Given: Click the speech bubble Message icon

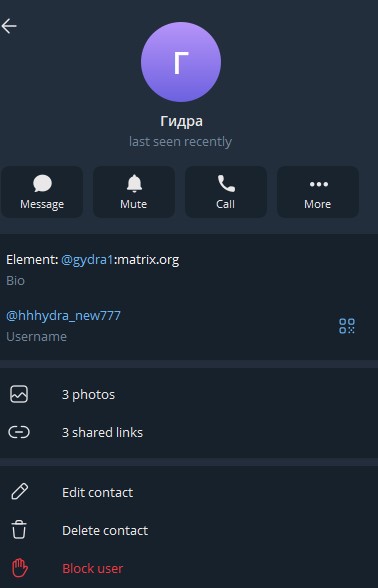Looking at the screenshot, I should 42,183.
